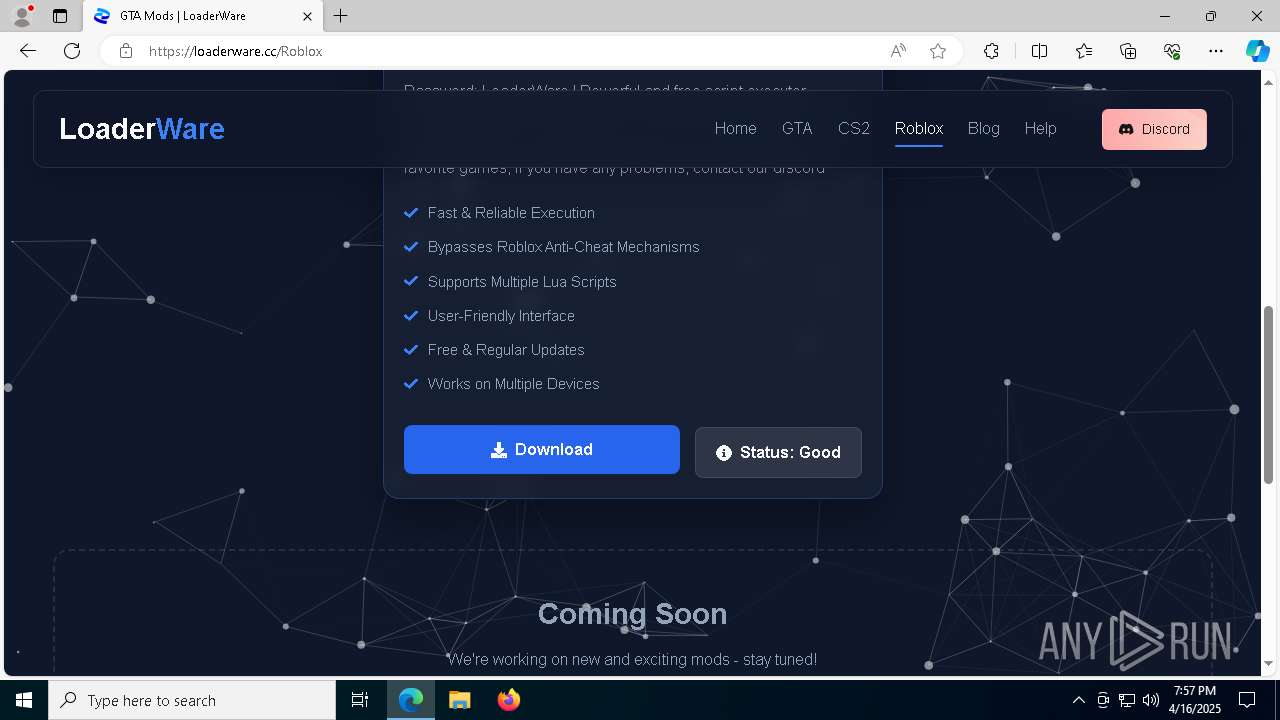Open the Help nav item
1280x720 pixels.
coord(1040,128)
